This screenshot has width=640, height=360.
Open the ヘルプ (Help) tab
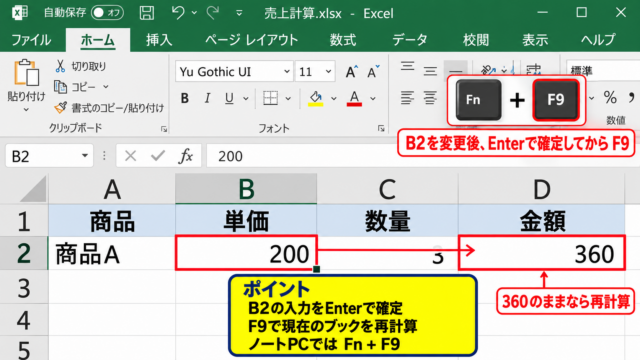(x=598, y=40)
